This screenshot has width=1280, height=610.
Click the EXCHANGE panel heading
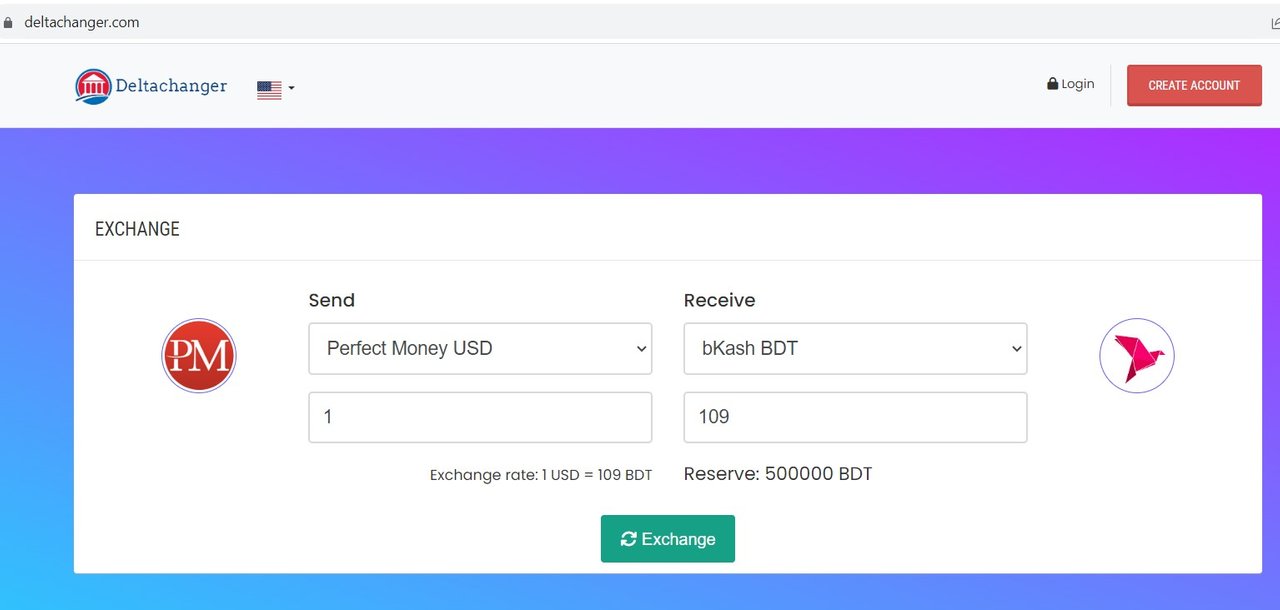(137, 229)
